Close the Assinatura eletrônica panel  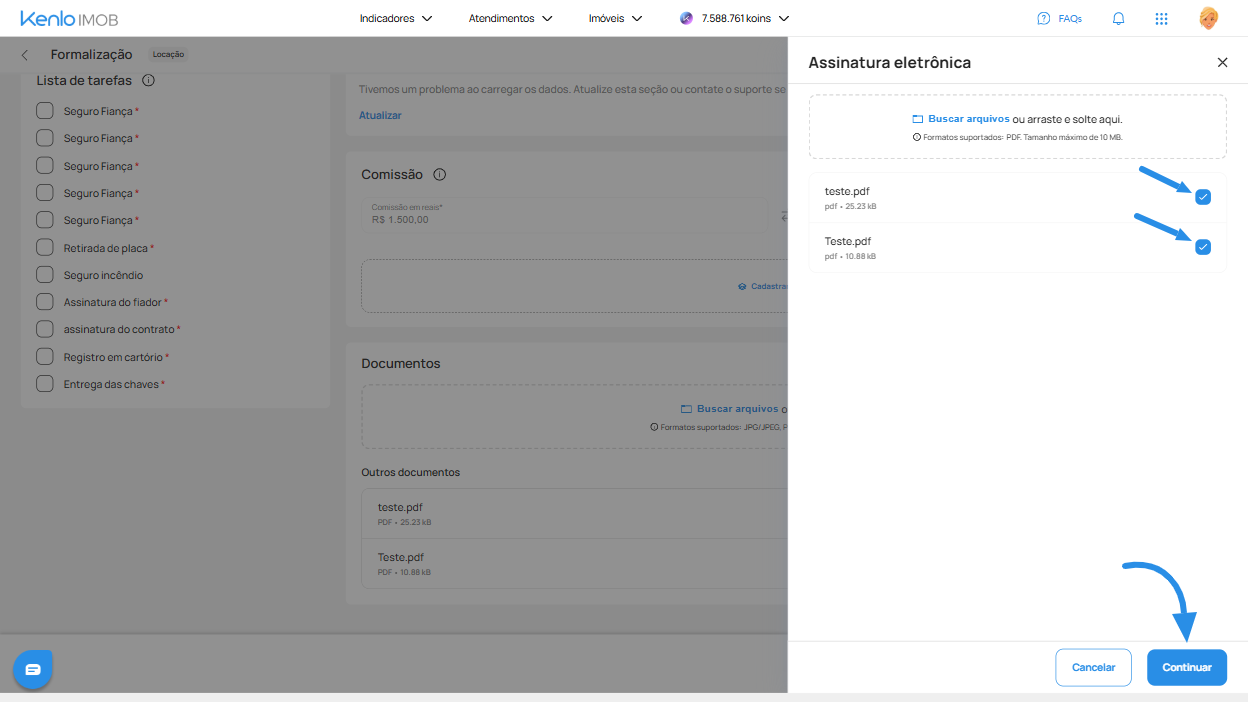[1222, 62]
